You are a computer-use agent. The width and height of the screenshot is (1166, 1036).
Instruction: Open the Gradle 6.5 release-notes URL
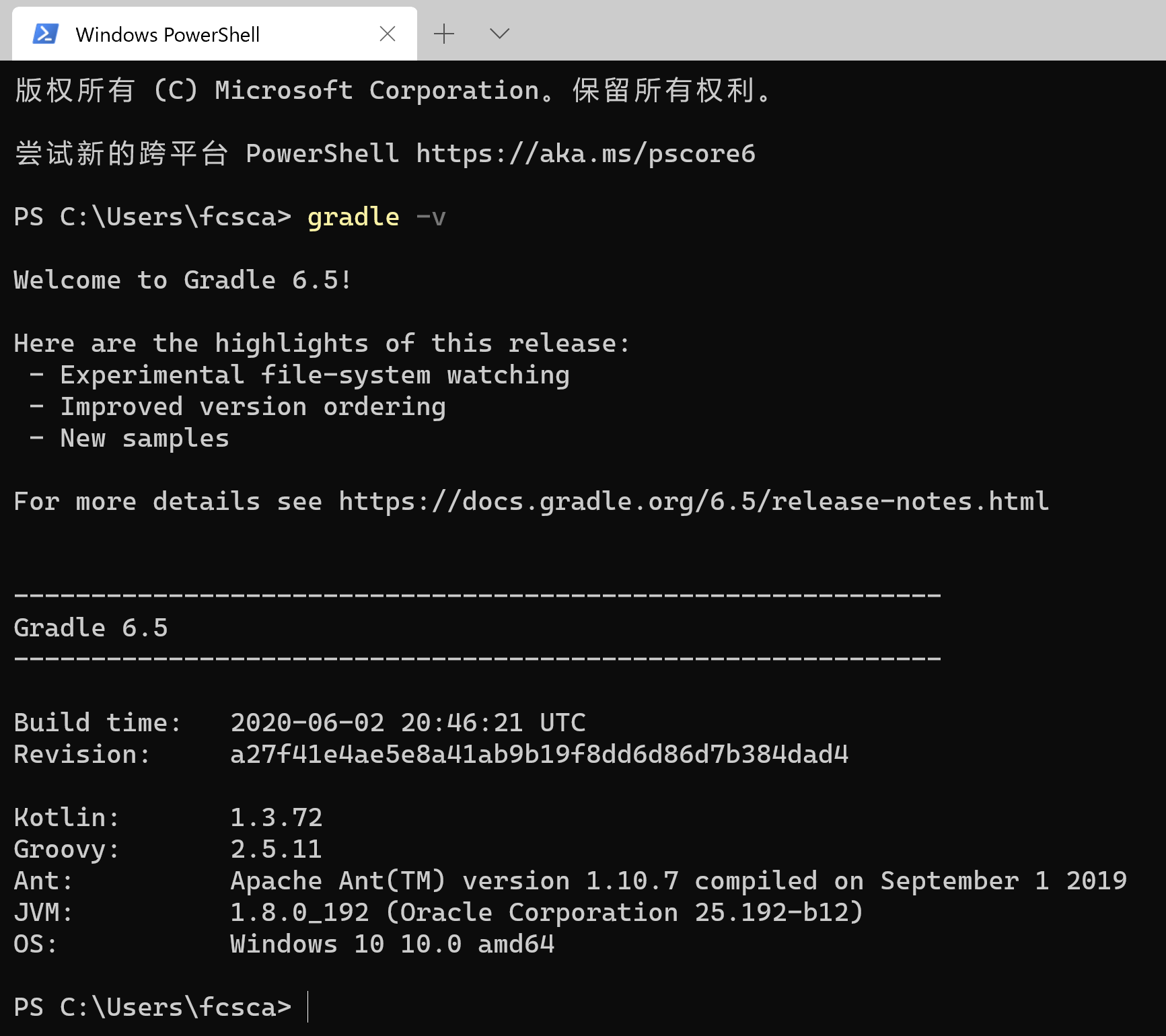(694, 502)
